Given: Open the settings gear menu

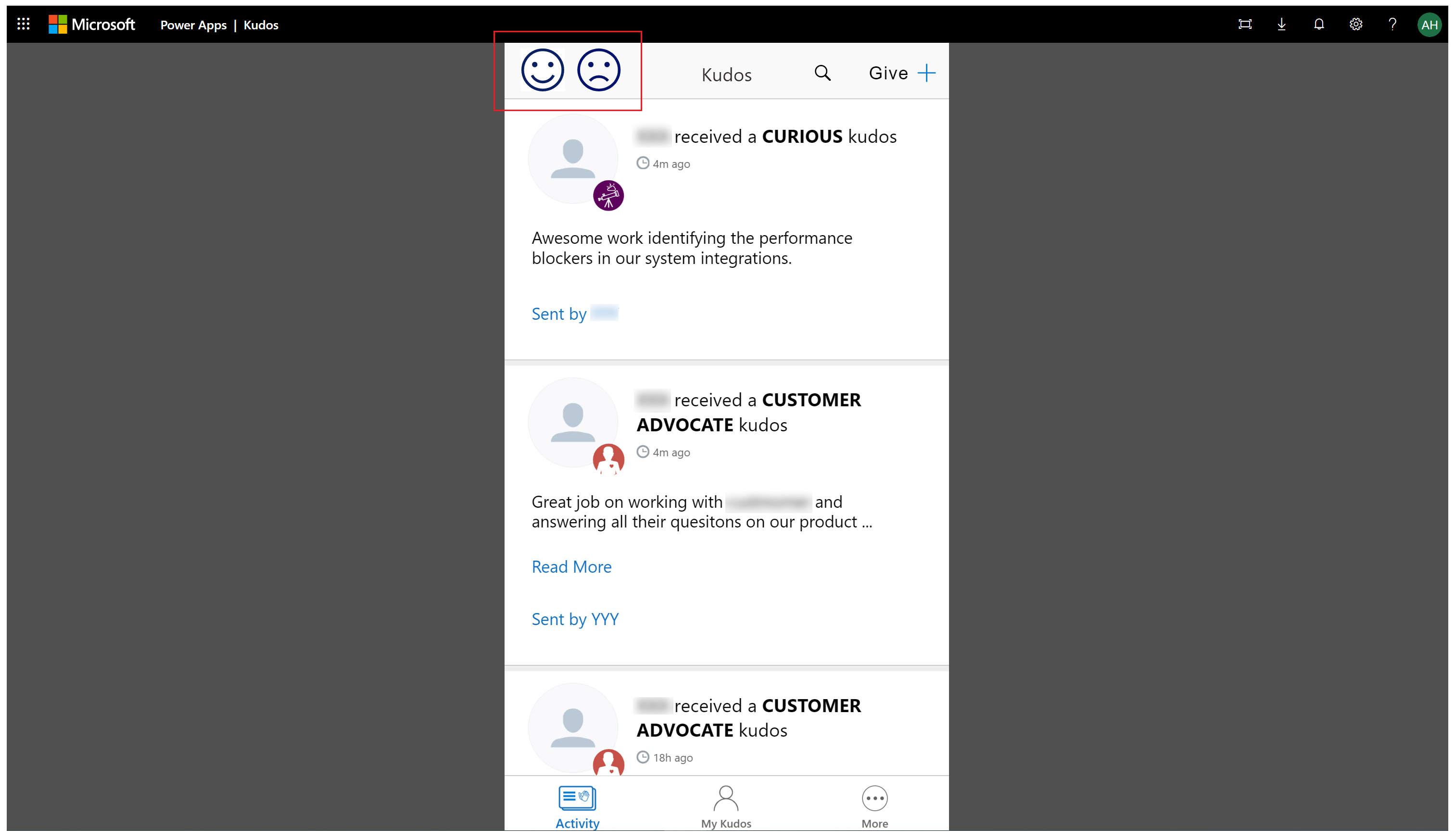Looking at the screenshot, I should [1356, 25].
